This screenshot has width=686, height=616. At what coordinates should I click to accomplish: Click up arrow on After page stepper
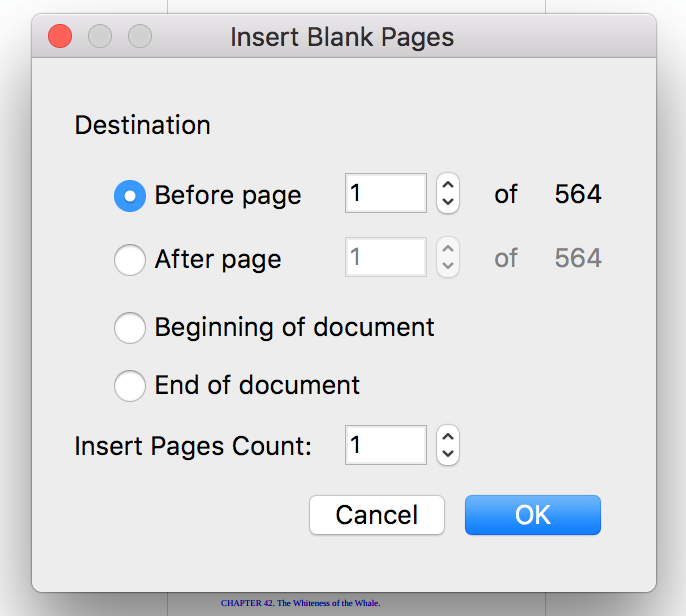pyautogui.click(x=448, y=248)
